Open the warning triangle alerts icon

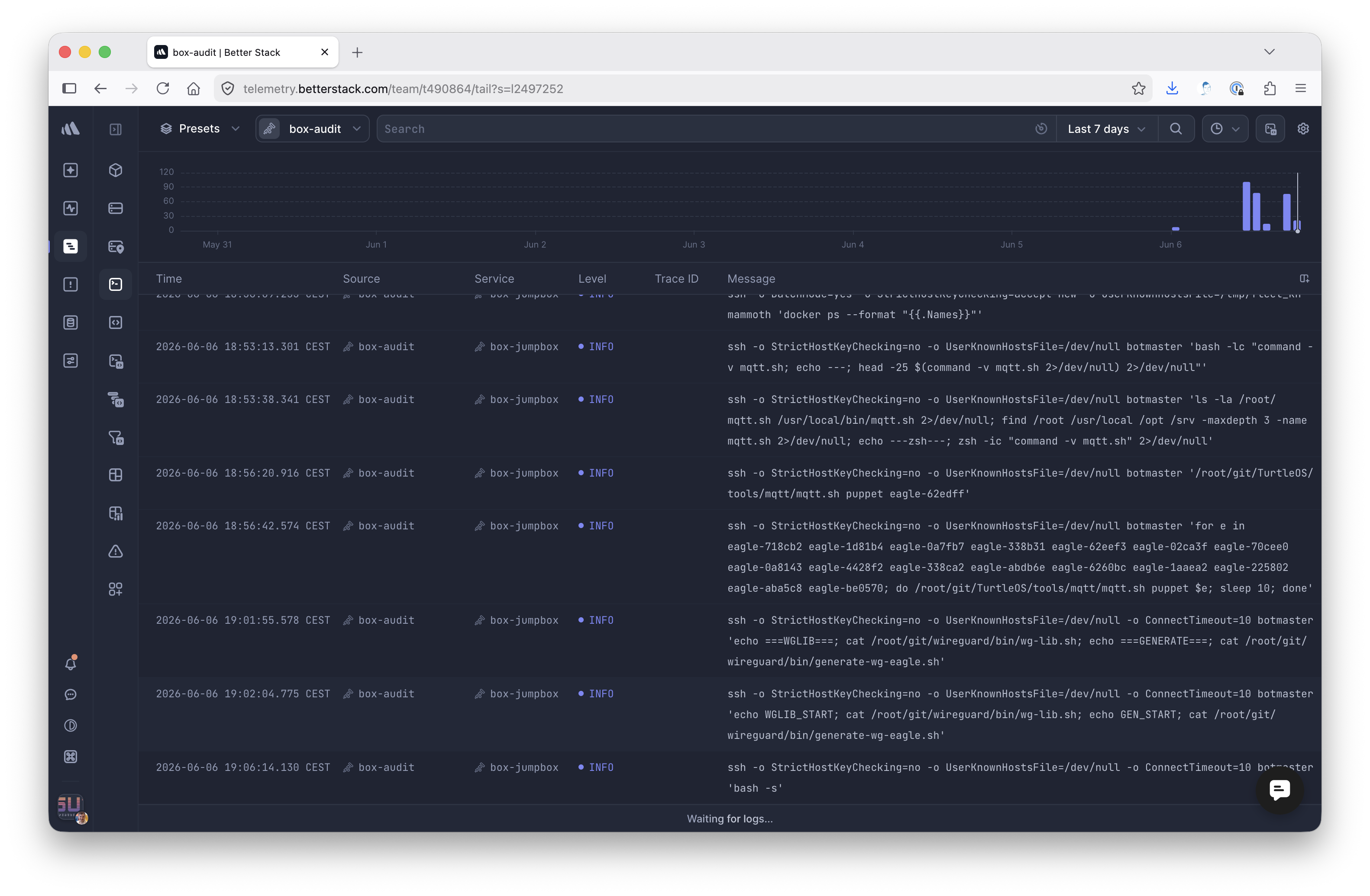pyautogui.click(x=116, y=551)
